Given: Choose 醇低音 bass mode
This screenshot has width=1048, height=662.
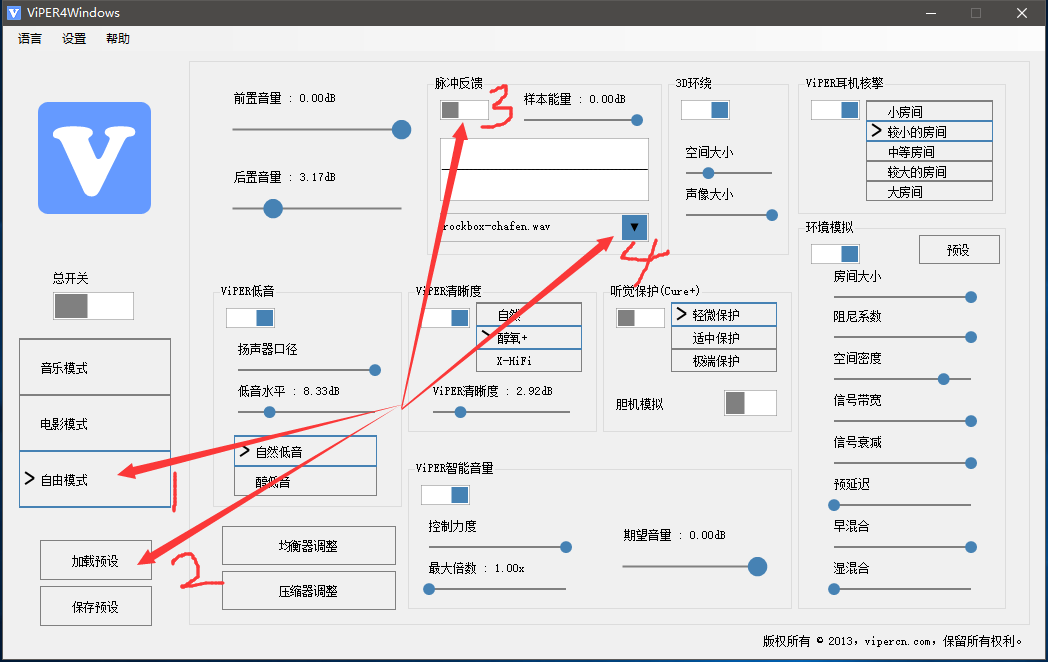Looking at the screenshot, I should (305, 481).
